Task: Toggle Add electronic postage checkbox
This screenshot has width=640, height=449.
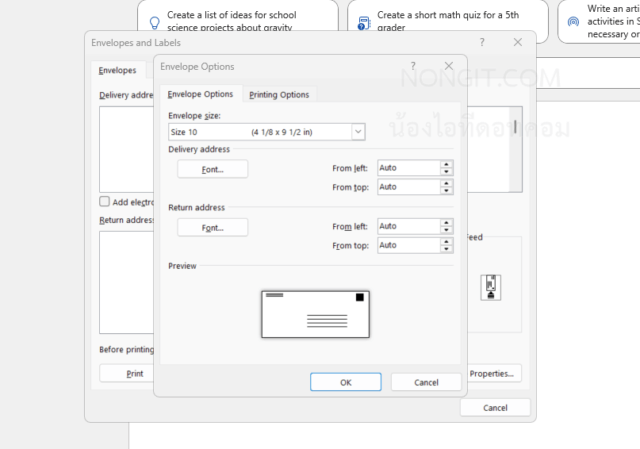Action: (104, 202)
